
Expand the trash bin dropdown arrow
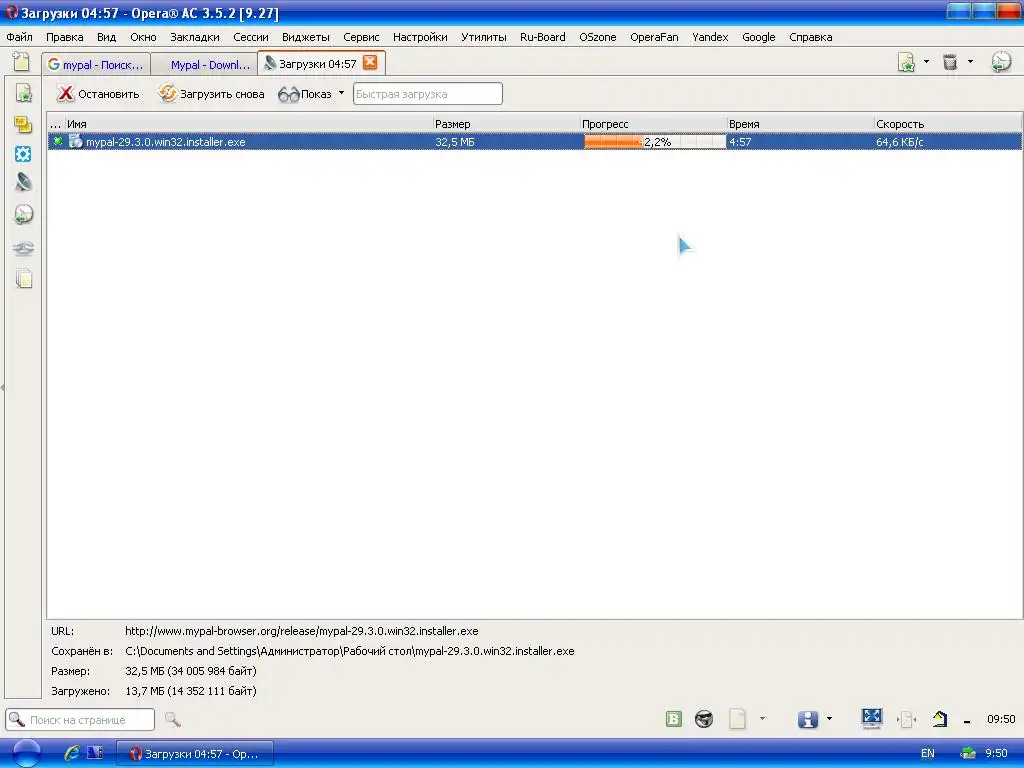pyautogui.click(x=970, y=62)
